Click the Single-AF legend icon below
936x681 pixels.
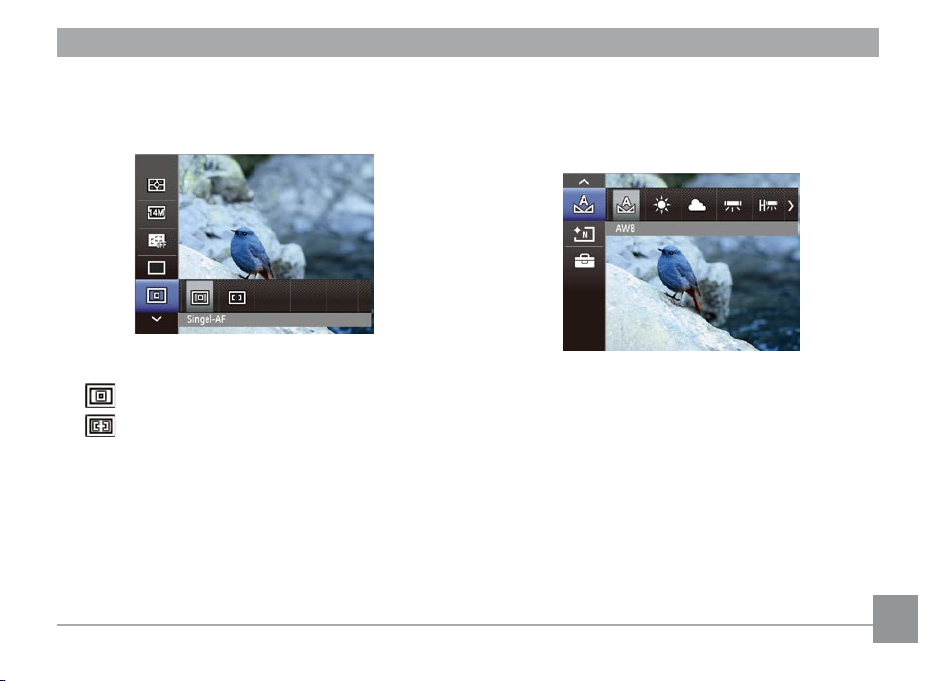pos(100,396)
